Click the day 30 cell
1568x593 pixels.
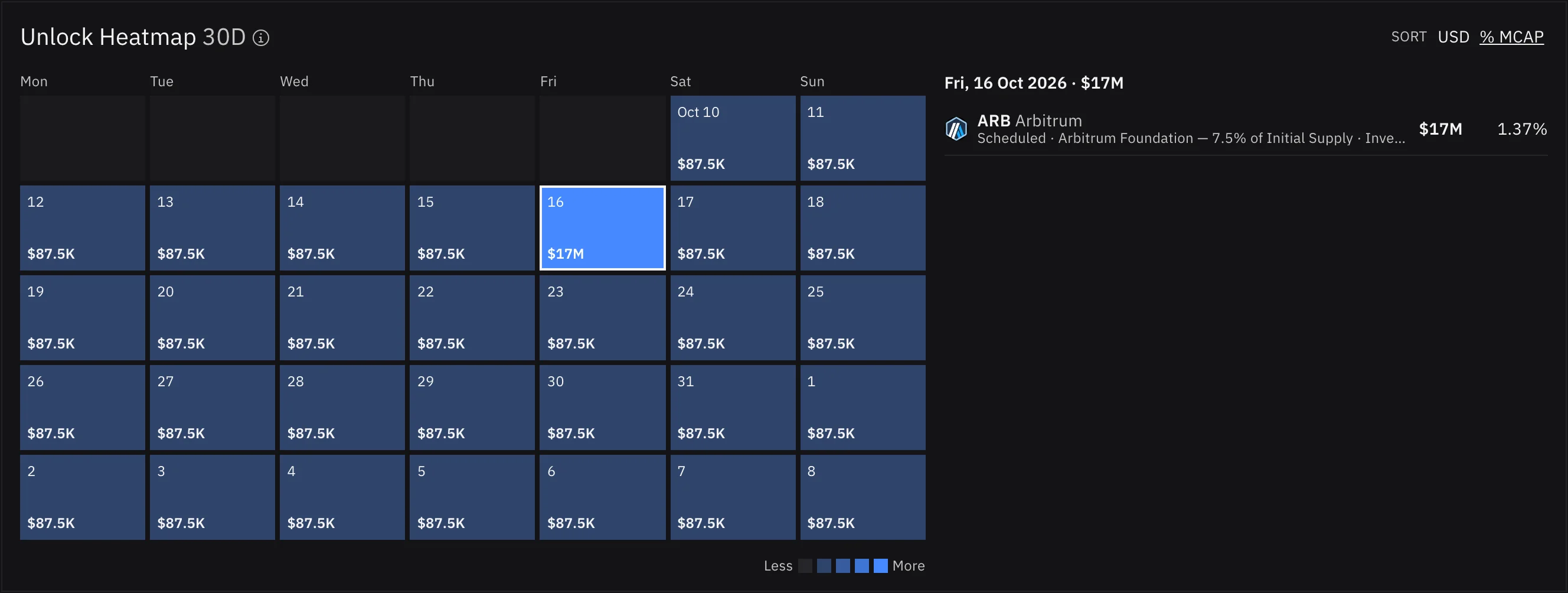(x=603, y=408)
